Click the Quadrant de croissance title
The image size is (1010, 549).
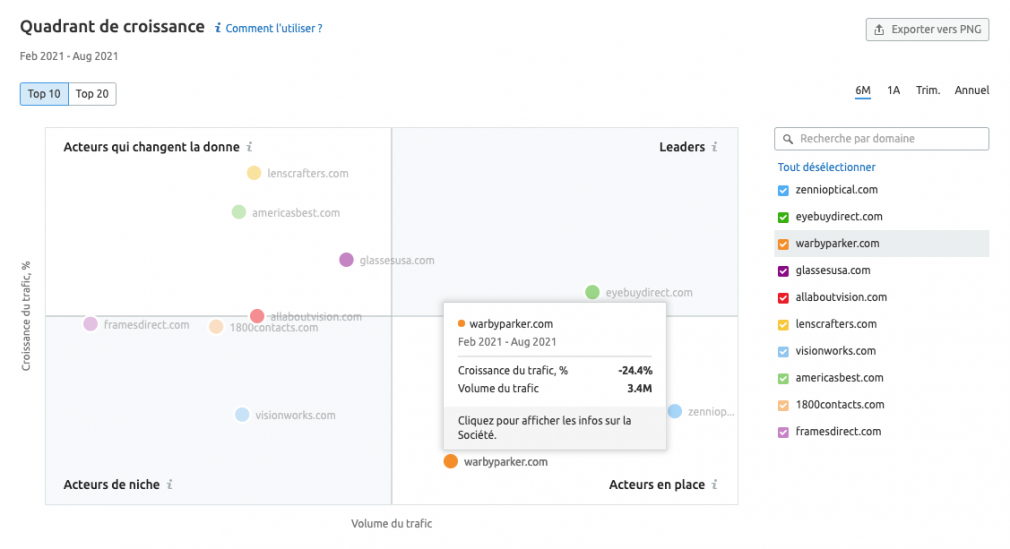[x=112, y=27]
